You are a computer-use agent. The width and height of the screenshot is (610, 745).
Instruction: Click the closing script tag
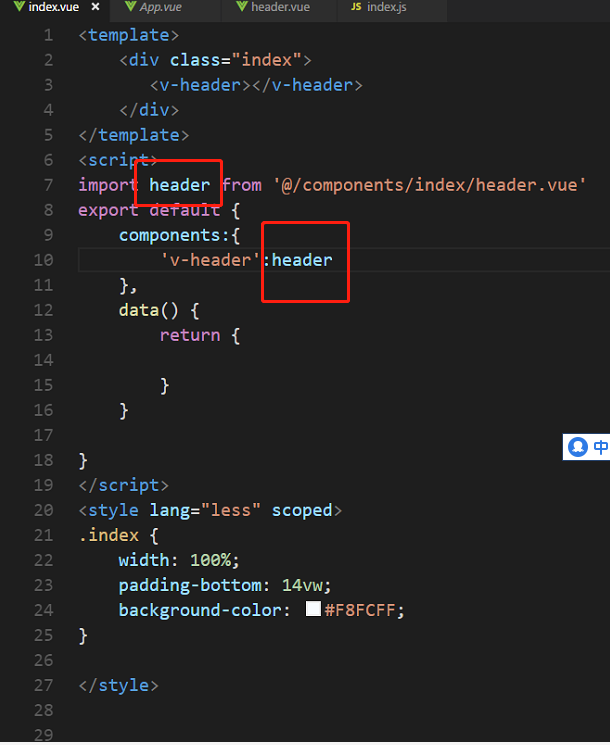click(124, 485)
